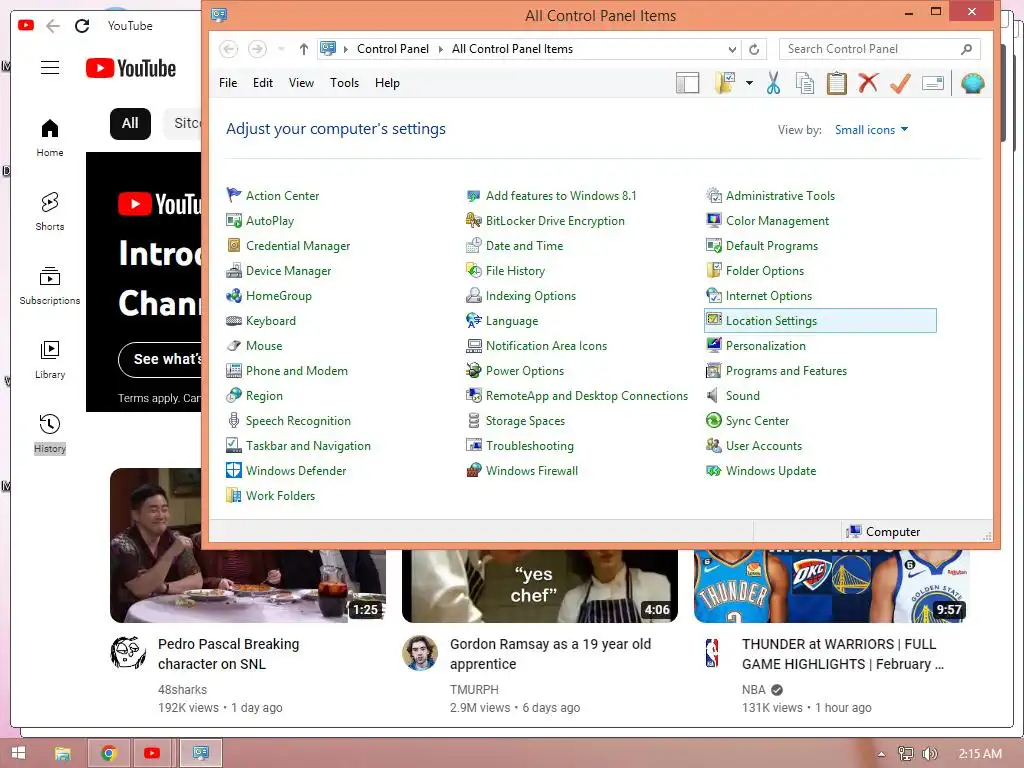
Task: Click the Sound speaker icon
Action: click(713, 396)
